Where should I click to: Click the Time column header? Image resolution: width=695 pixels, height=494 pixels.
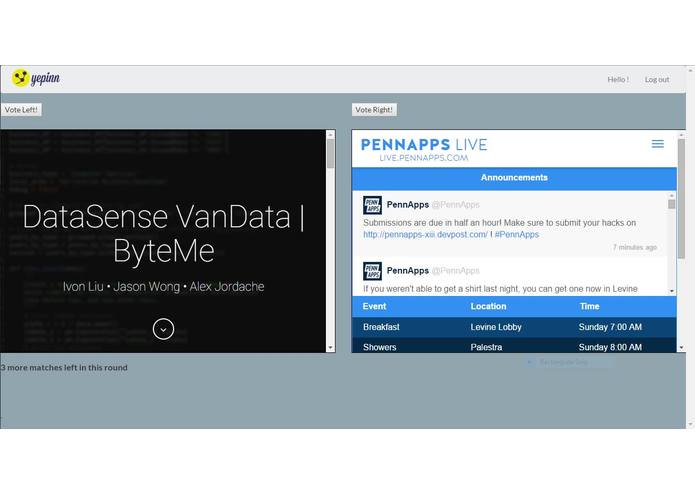click(590, 306)
